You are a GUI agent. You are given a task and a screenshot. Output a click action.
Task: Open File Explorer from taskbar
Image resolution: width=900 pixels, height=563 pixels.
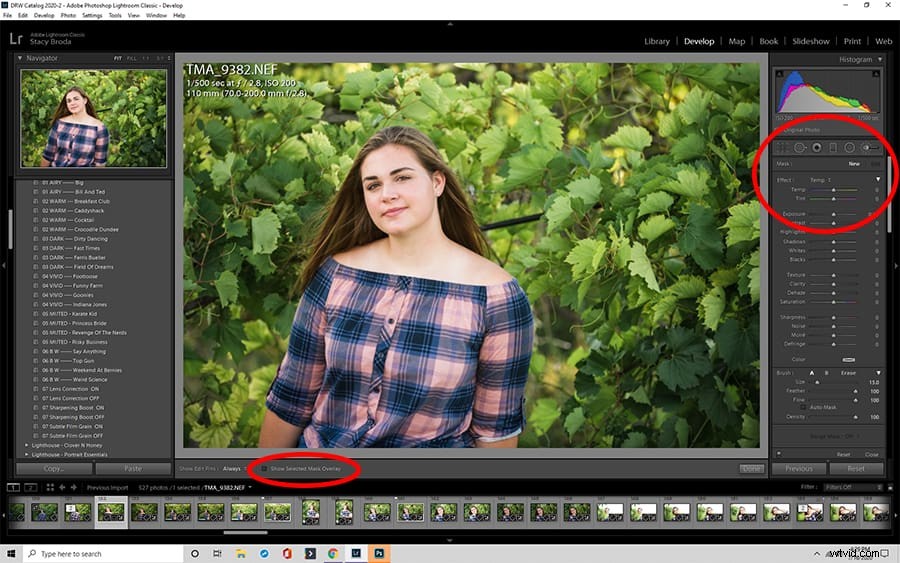(240, 554)
